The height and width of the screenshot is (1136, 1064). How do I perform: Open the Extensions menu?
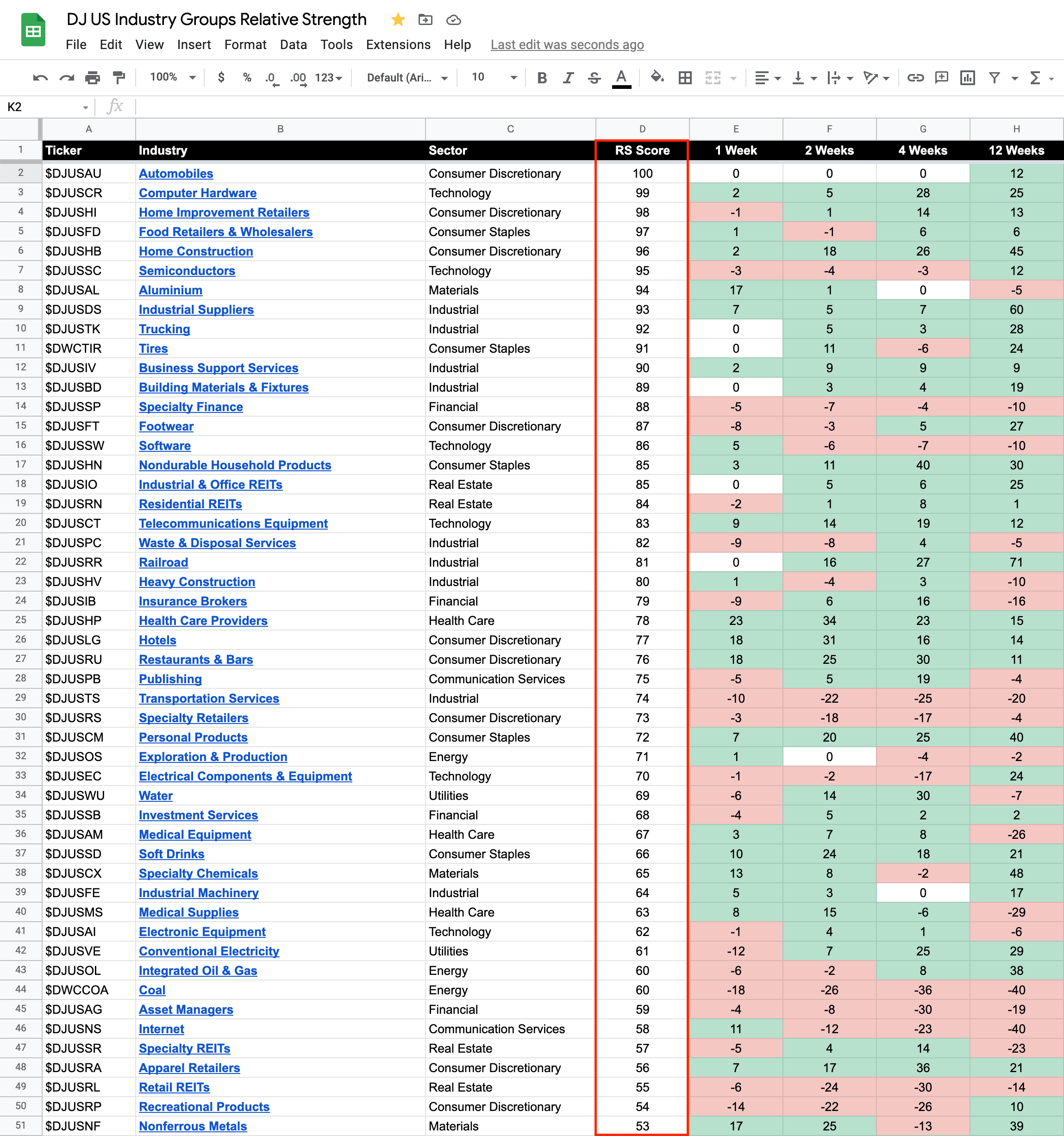tap(398, 44)
